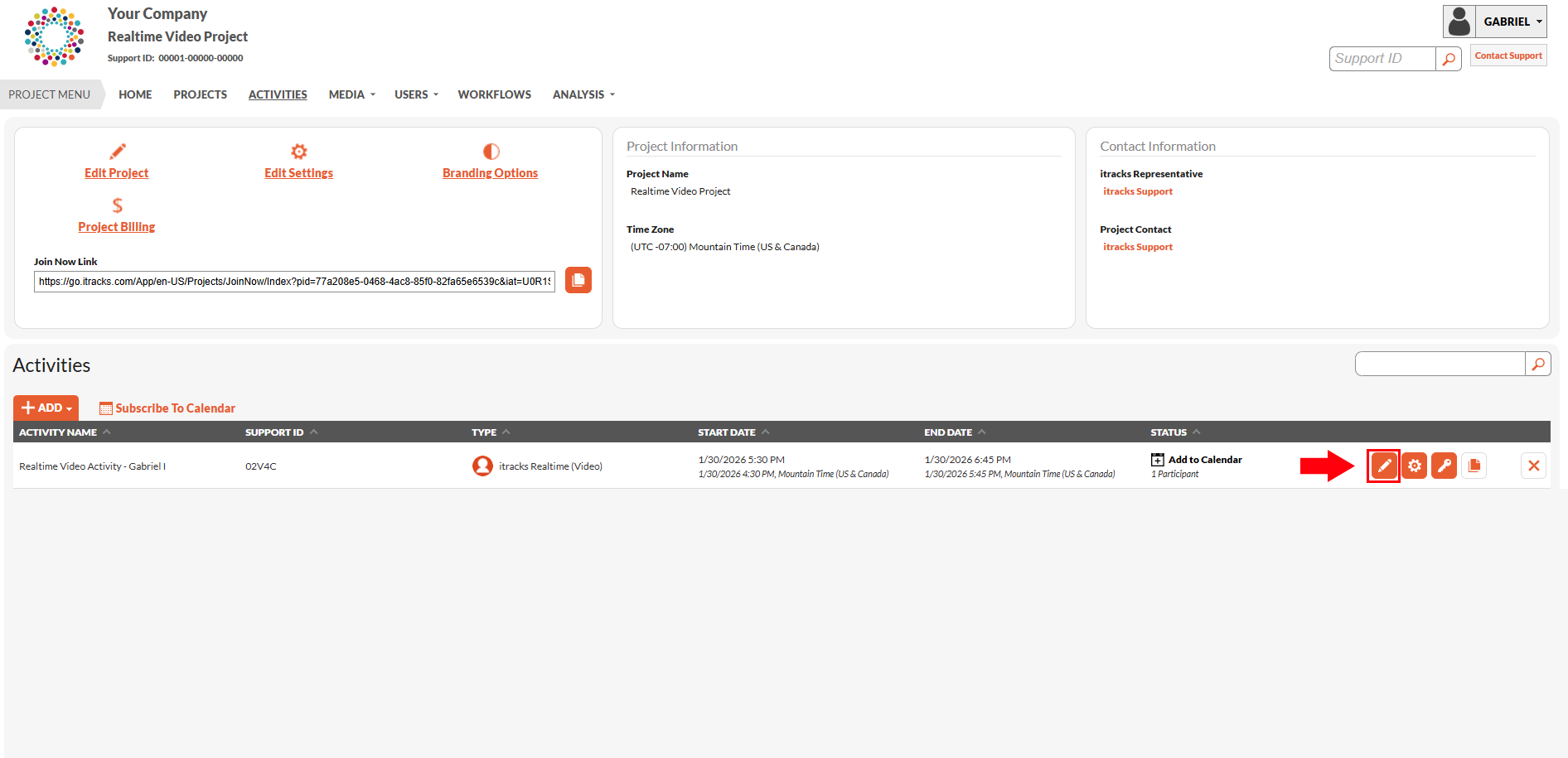
Task: Open the GABRIEL user account dropdown
Action: [1495, 22]
